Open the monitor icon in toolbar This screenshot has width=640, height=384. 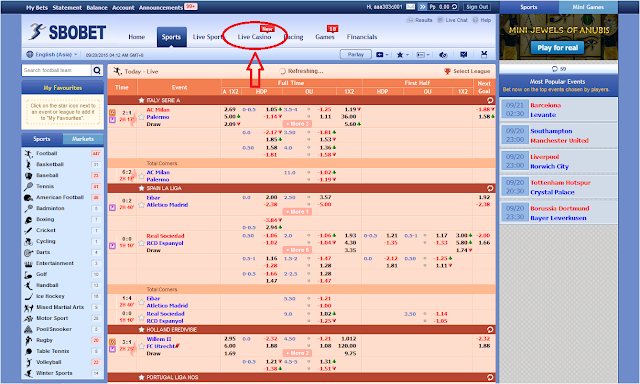coord(464,55)
